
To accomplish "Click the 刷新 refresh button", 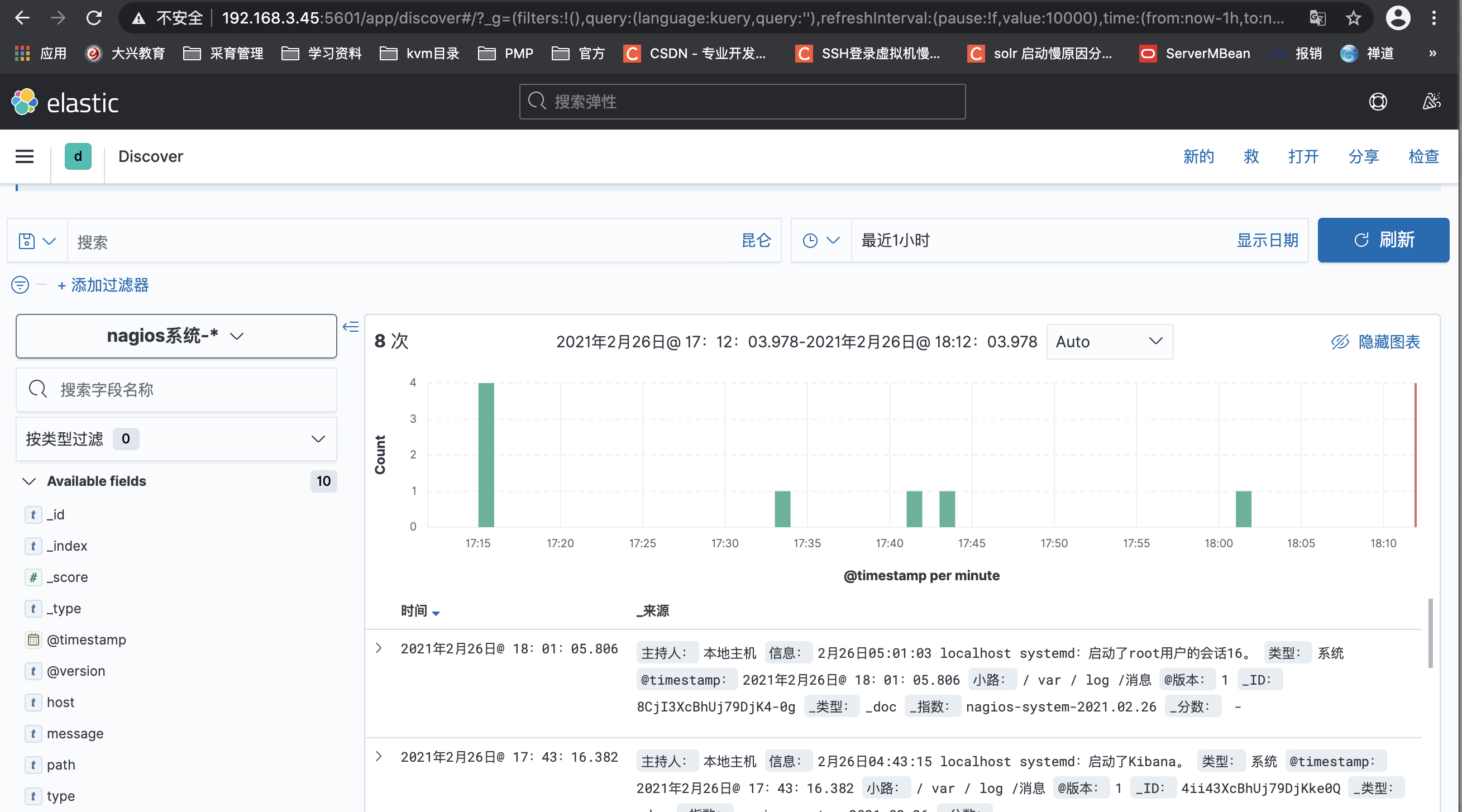I will 1384,240.
